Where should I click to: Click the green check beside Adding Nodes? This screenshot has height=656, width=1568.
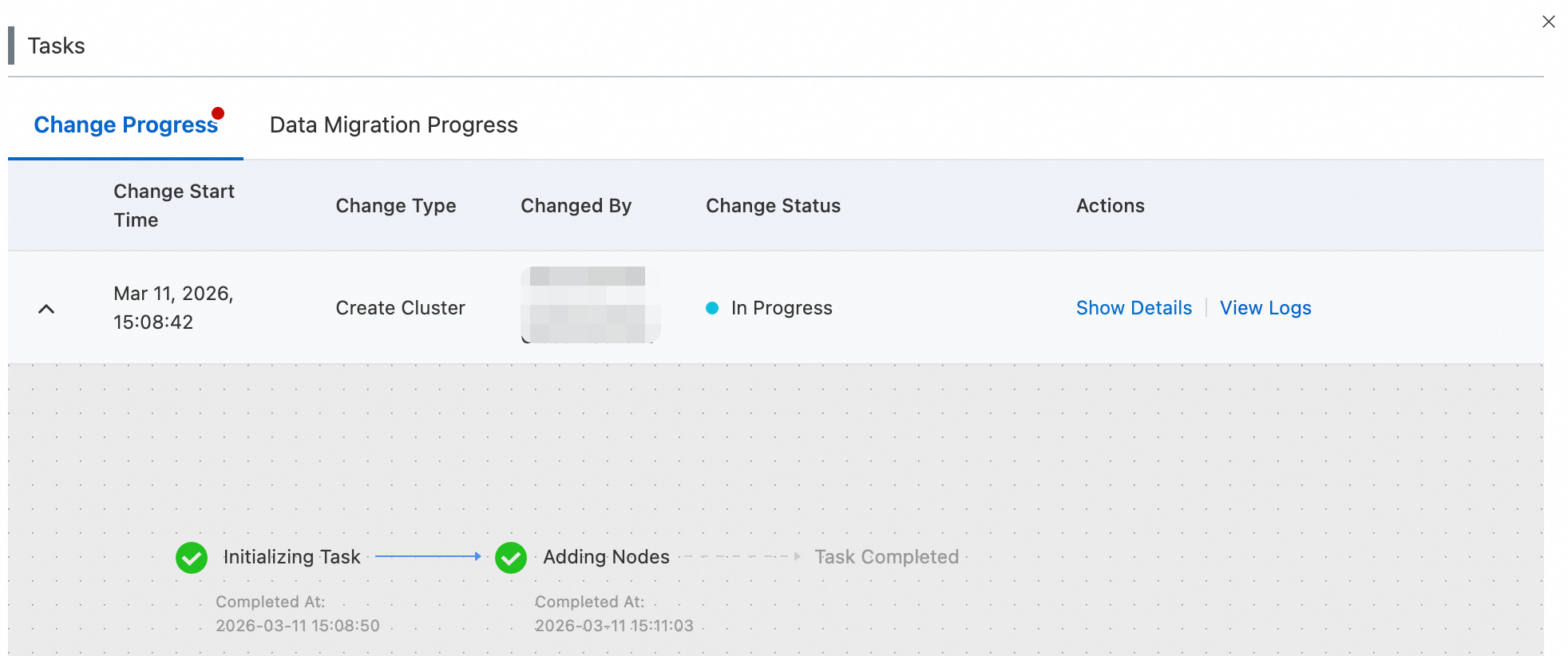(511, 558)
